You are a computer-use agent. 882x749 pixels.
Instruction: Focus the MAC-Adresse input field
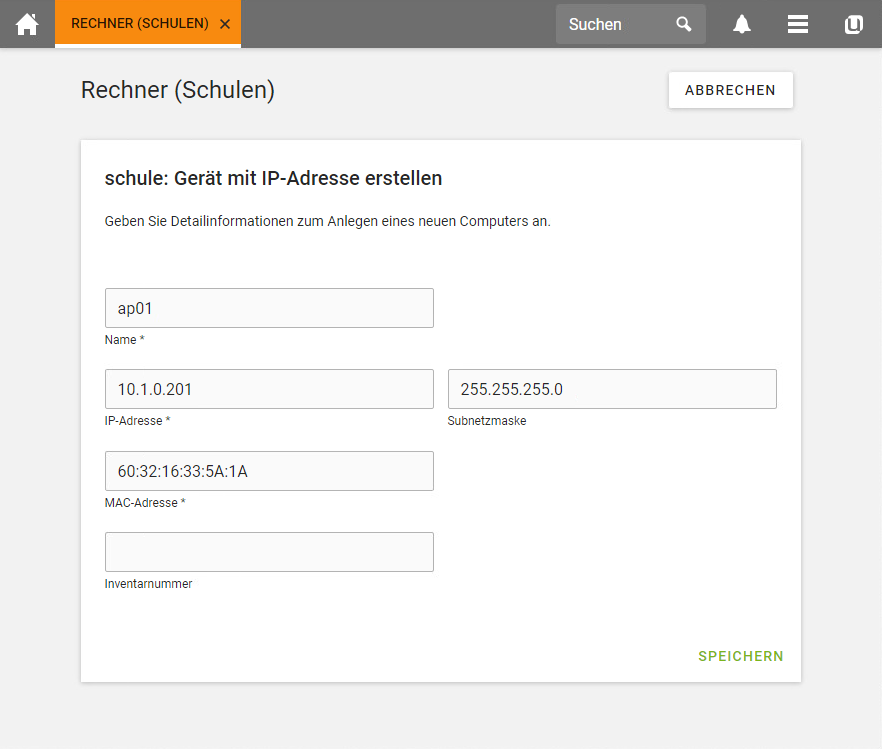pyautogui.click(x=269, y=471)
